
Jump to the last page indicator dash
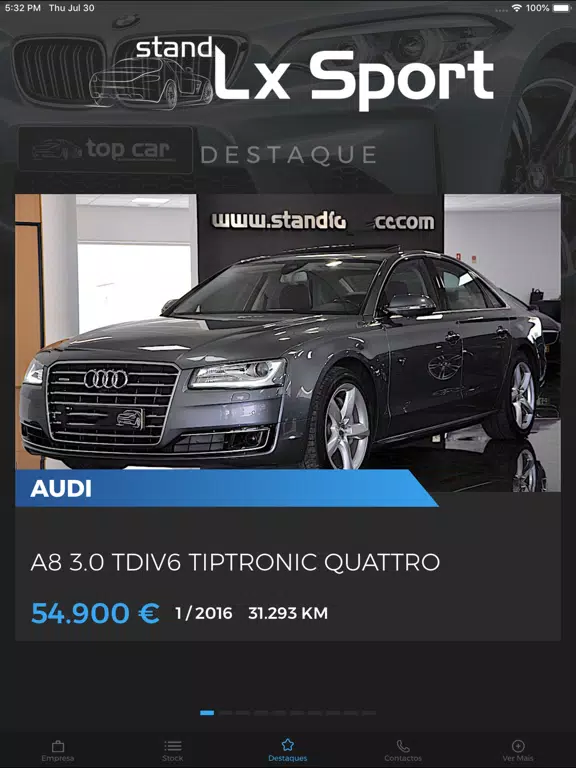coord(369,713)
